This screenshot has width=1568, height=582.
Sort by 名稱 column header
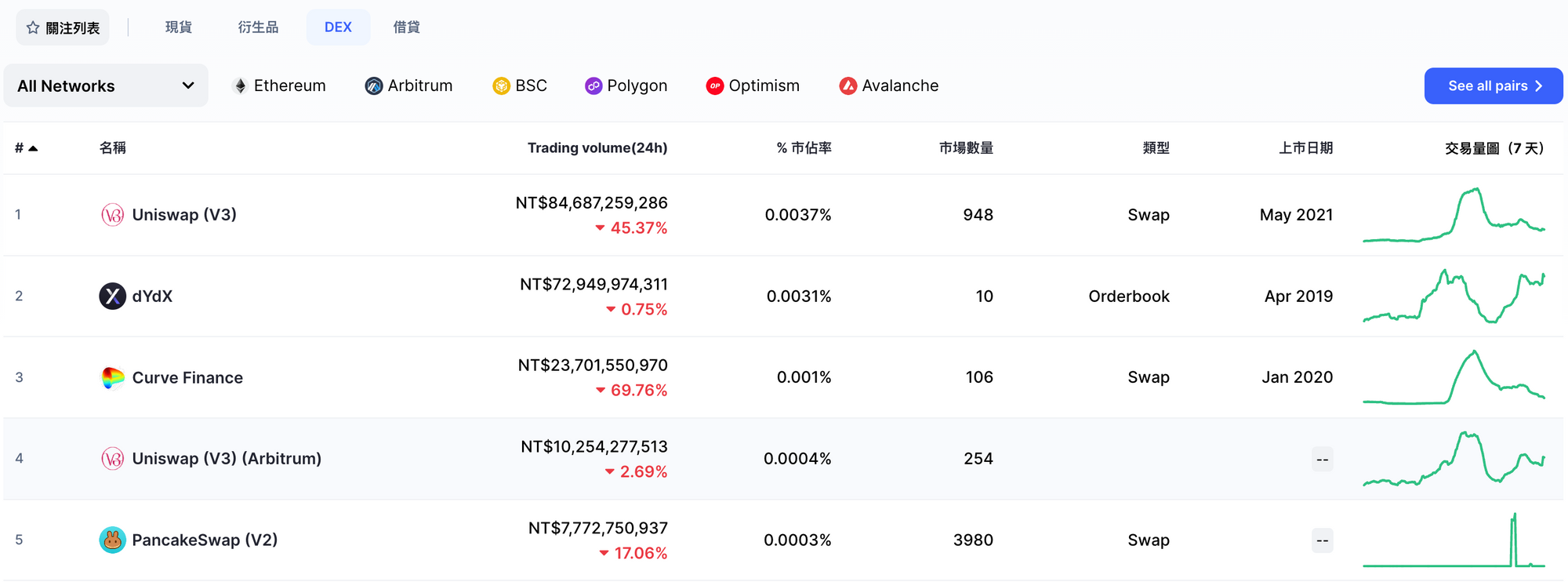coord(113,148)
